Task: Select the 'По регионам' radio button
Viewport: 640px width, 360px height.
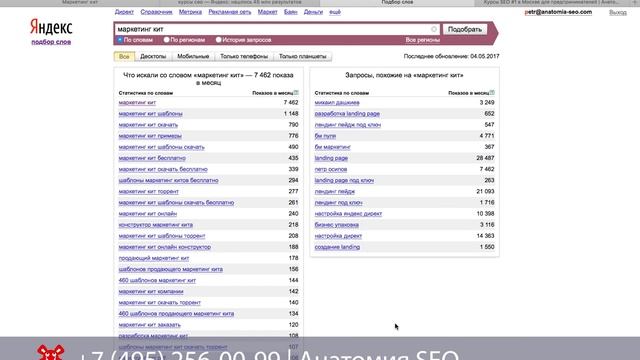Action: [167, 40]
